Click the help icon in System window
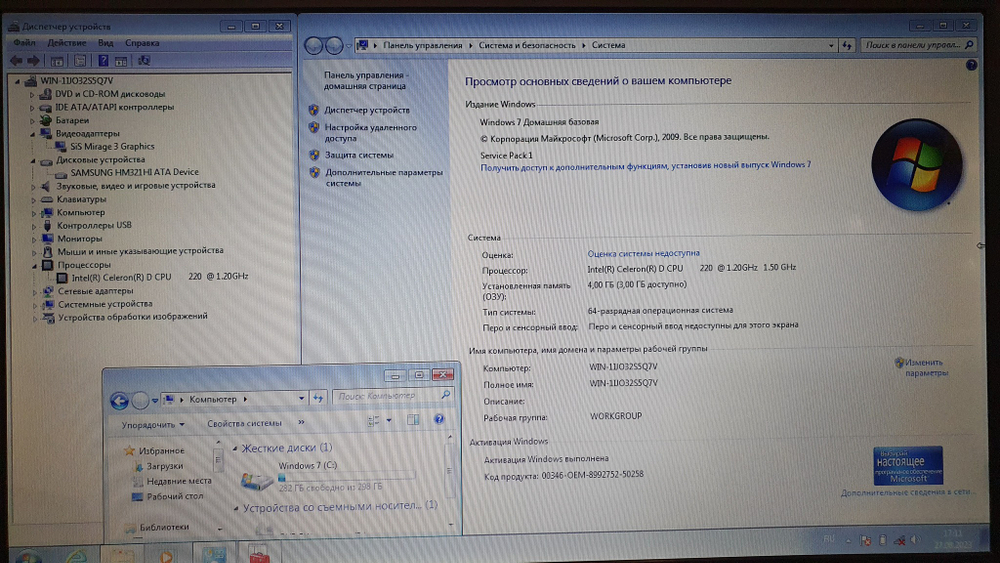 (x=971, y=64)
